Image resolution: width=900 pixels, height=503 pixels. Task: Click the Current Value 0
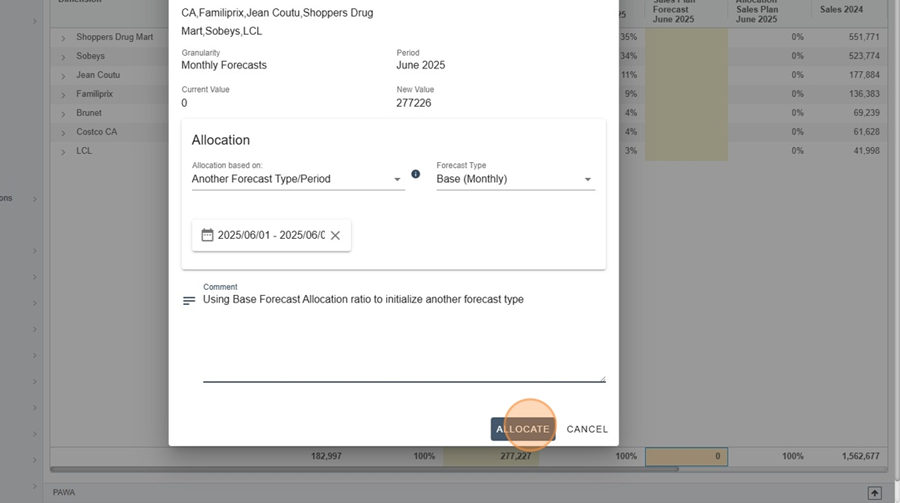click(x=184, y=103)
